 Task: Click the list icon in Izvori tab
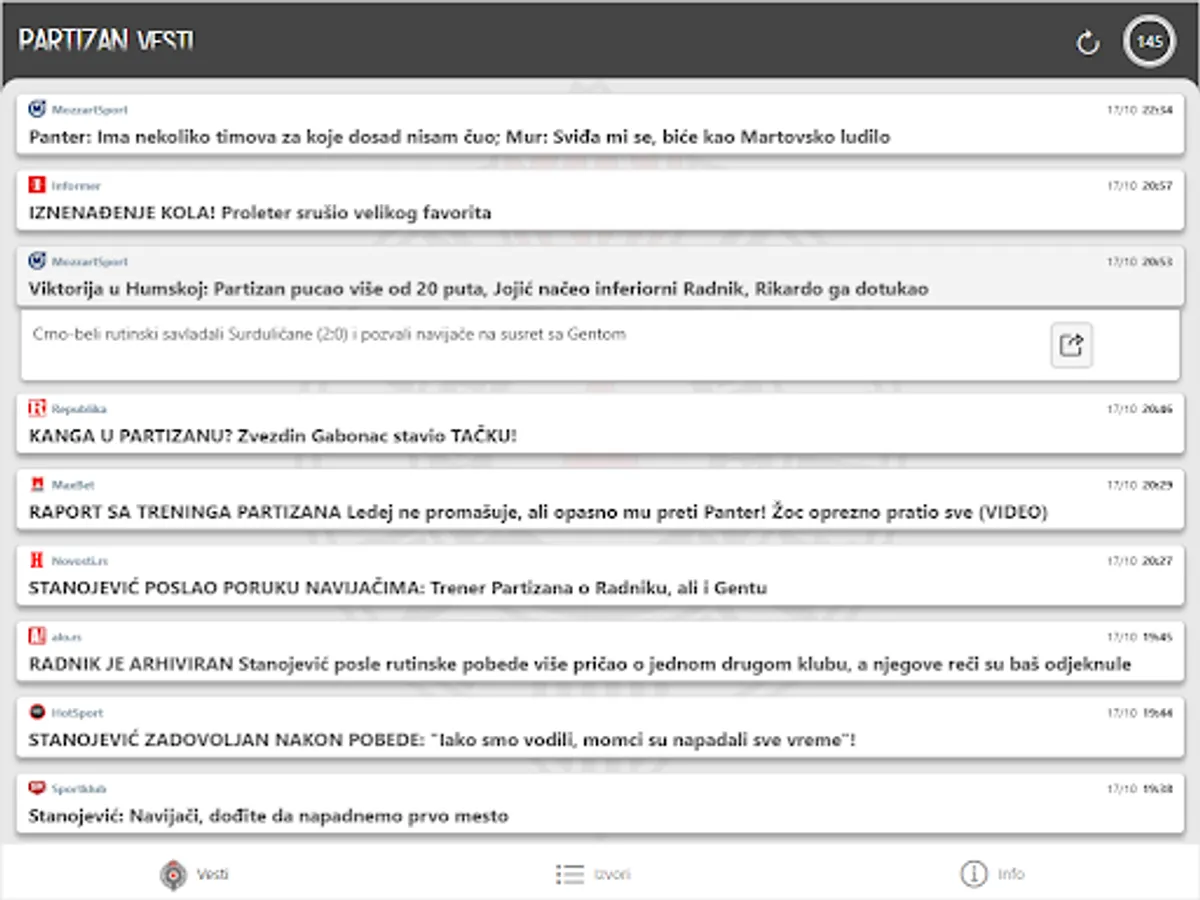click(x=569, y=874)
